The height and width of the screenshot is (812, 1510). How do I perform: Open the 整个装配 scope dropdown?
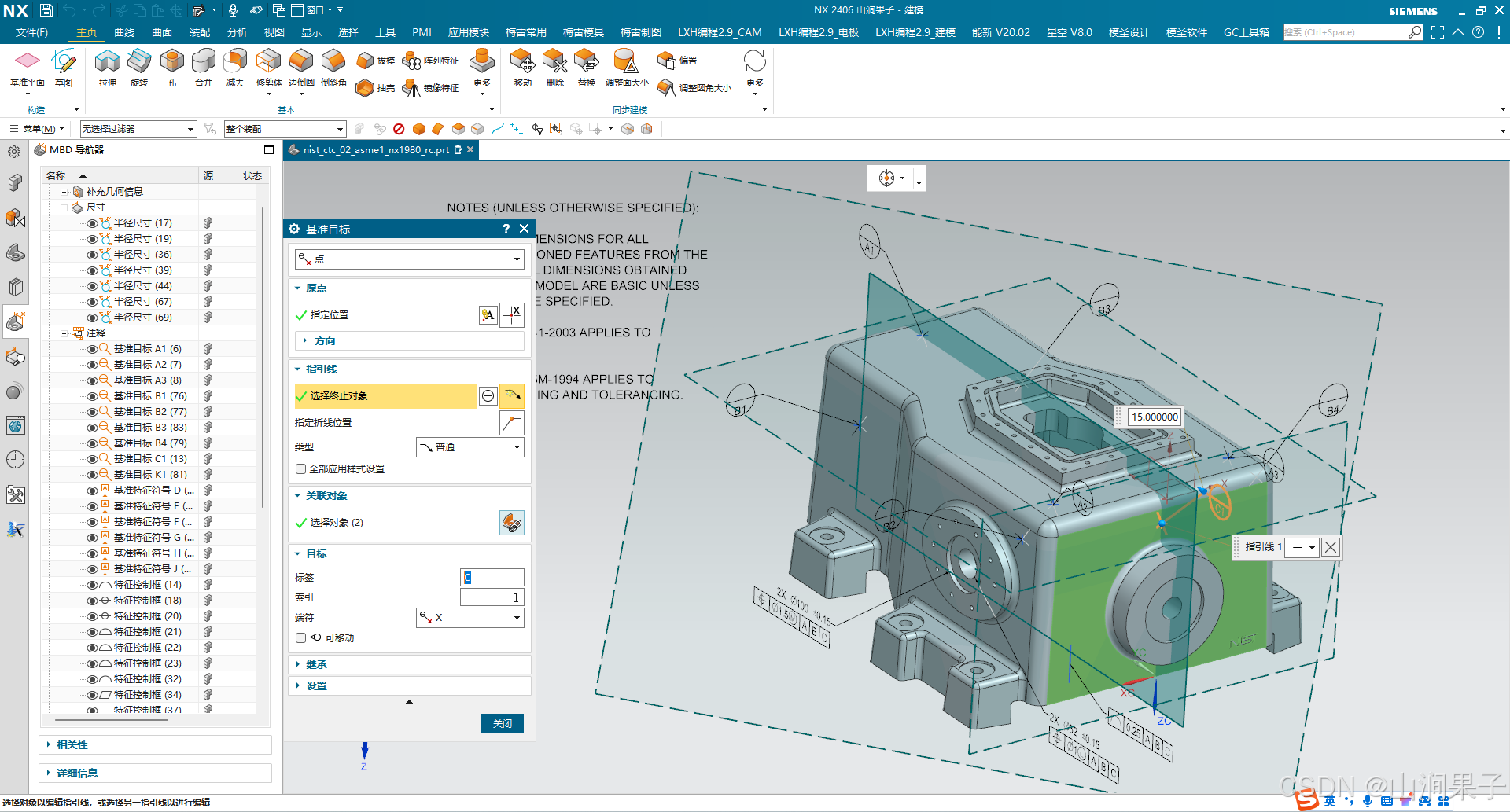285,129
